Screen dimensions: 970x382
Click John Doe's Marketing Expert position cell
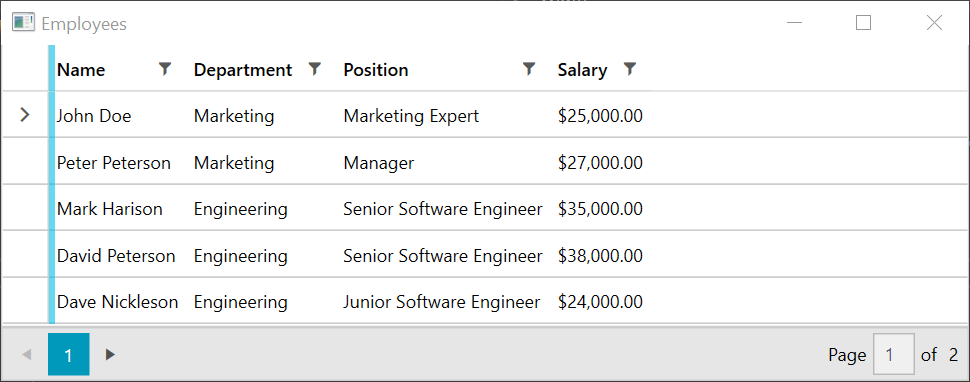point(411,116)
